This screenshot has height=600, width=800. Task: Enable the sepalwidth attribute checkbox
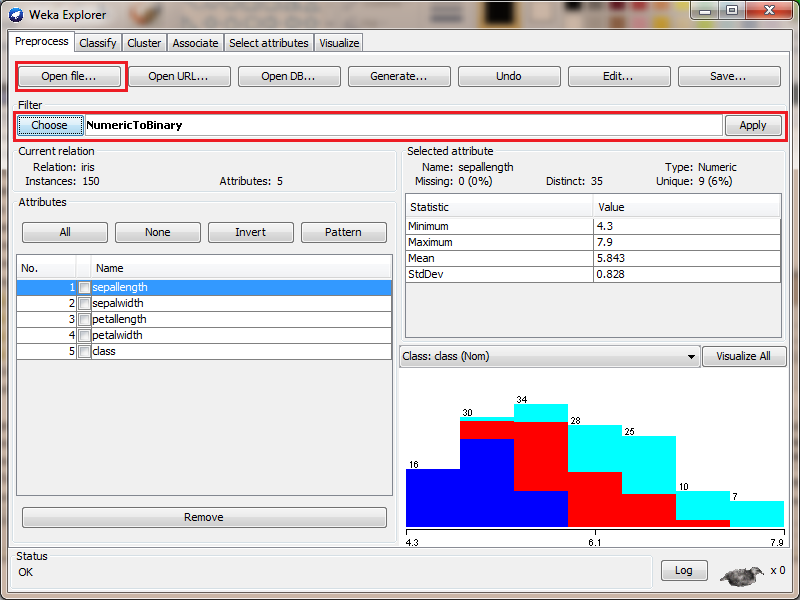click(84, 304)
